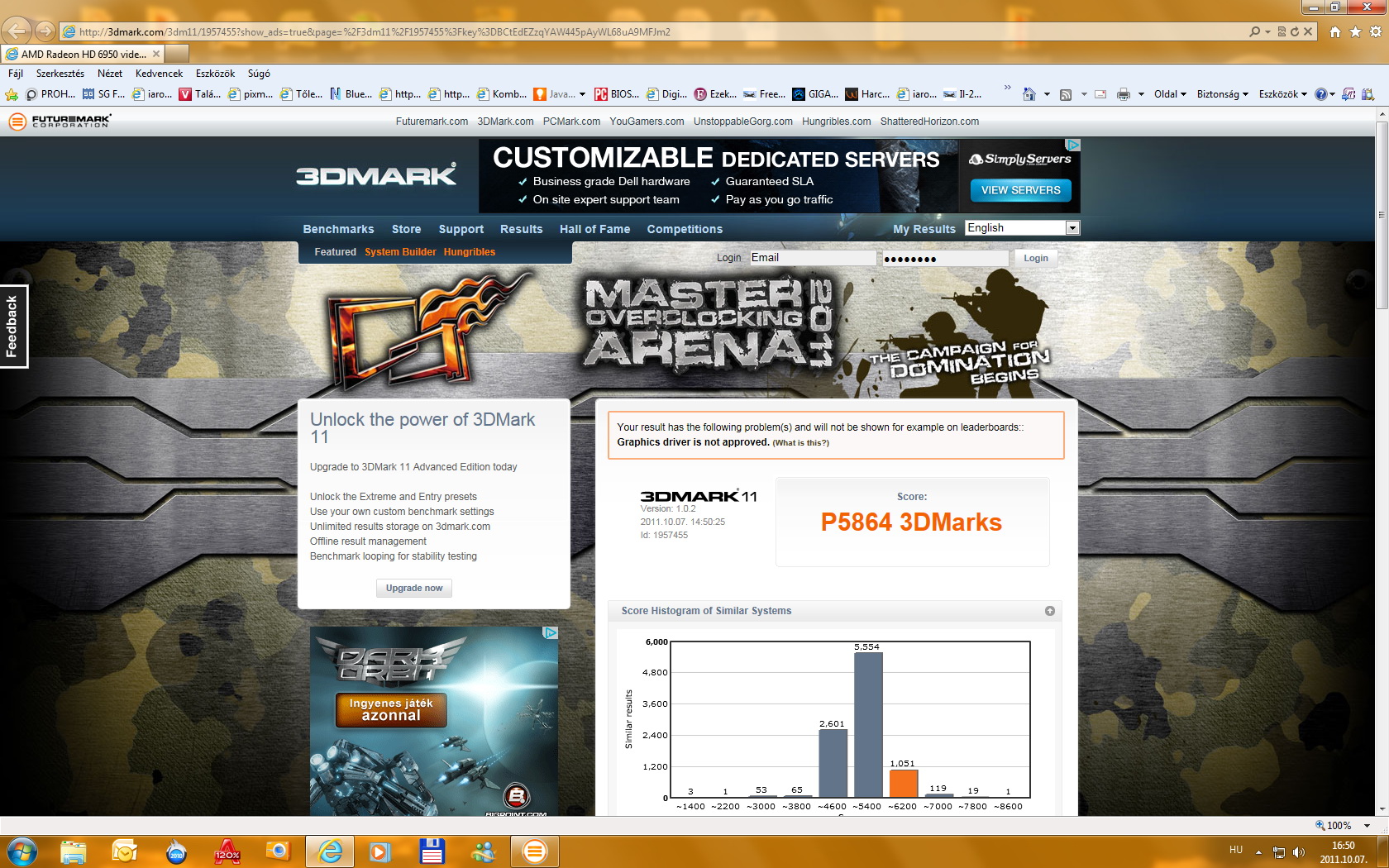This screenshot has width=1389, height=868.
Task: Open the BIOS... favorites bar bookmark
Action: [x=617, y=94]
